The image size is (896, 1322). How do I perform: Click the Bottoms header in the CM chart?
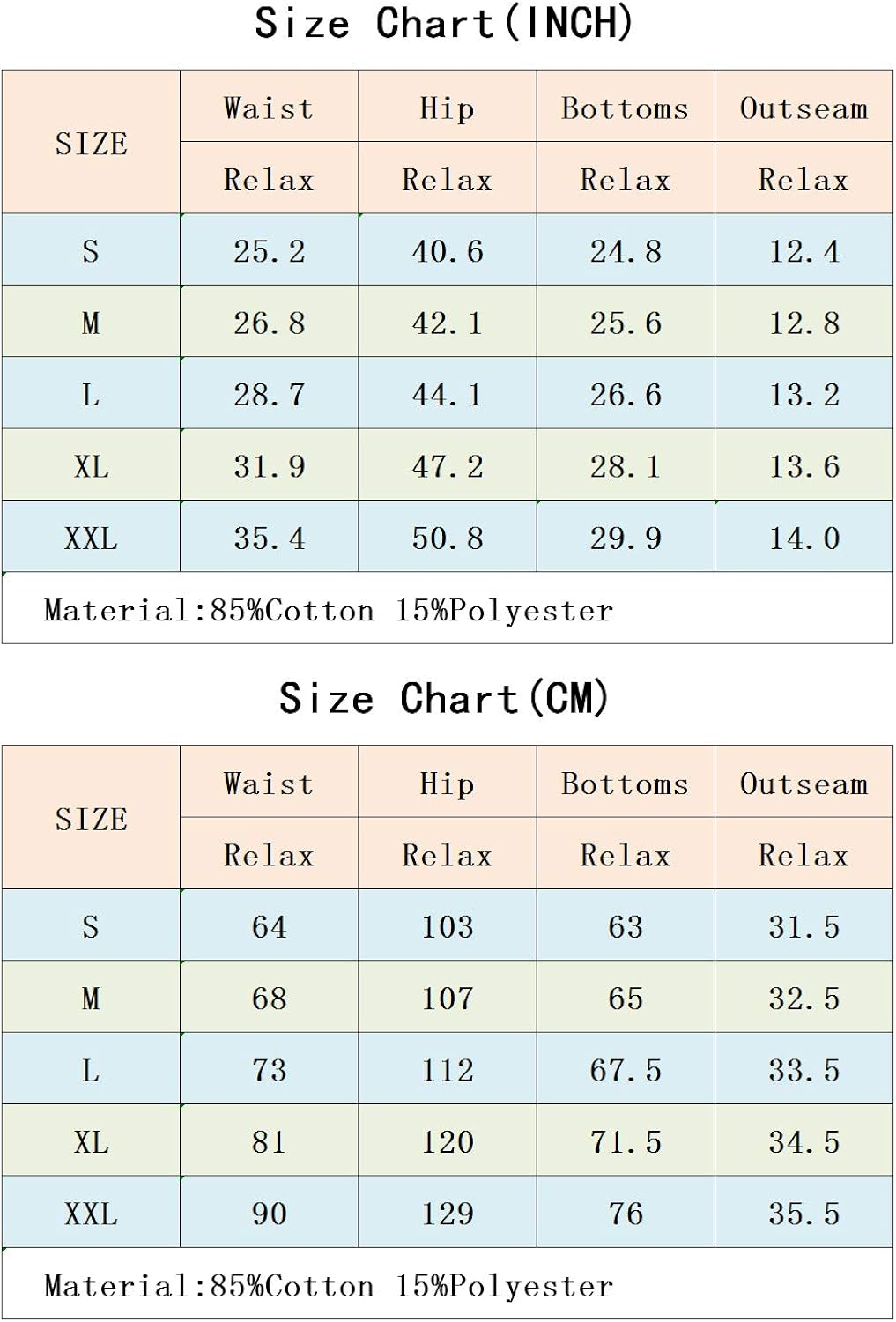pyautogui.click(x=625, y=784)
